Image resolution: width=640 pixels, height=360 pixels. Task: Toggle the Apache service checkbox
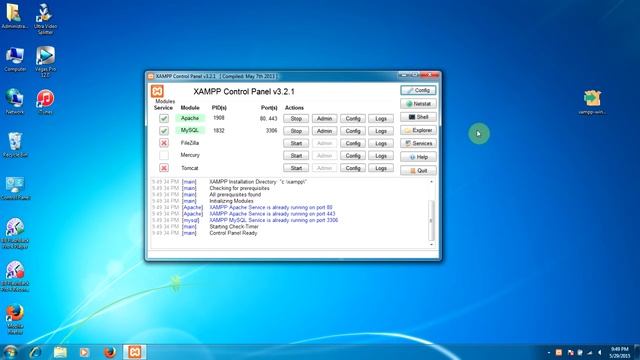pyautogui.click(x=164, y=118)
